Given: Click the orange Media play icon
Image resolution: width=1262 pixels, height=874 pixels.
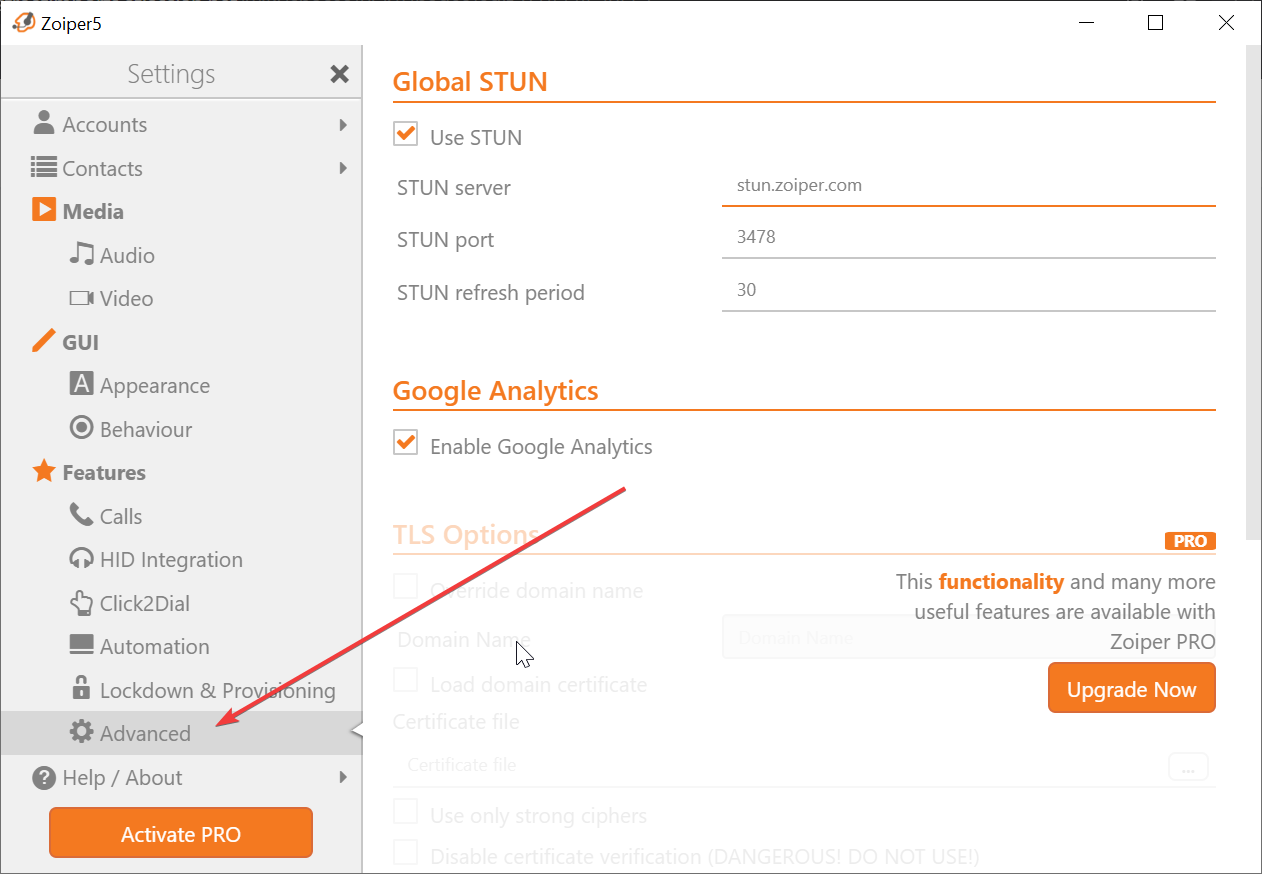Looking at the screenshot, I should point(43,210).
